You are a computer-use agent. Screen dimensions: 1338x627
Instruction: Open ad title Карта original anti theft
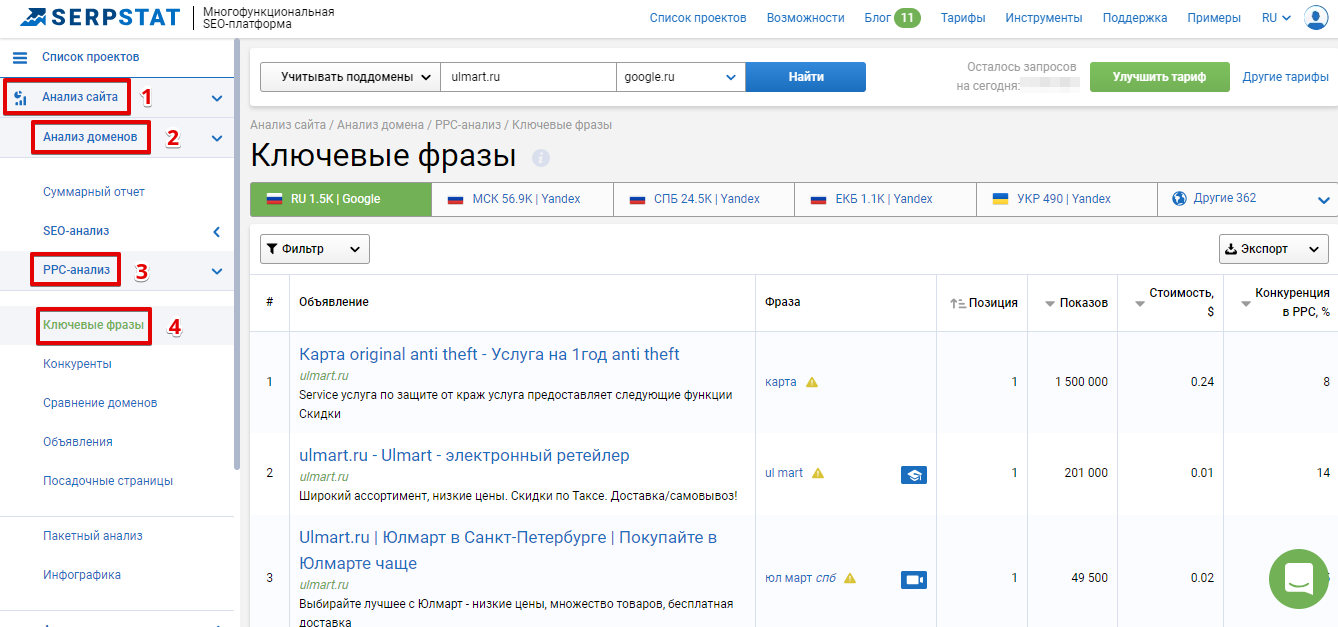coord(489,354)
